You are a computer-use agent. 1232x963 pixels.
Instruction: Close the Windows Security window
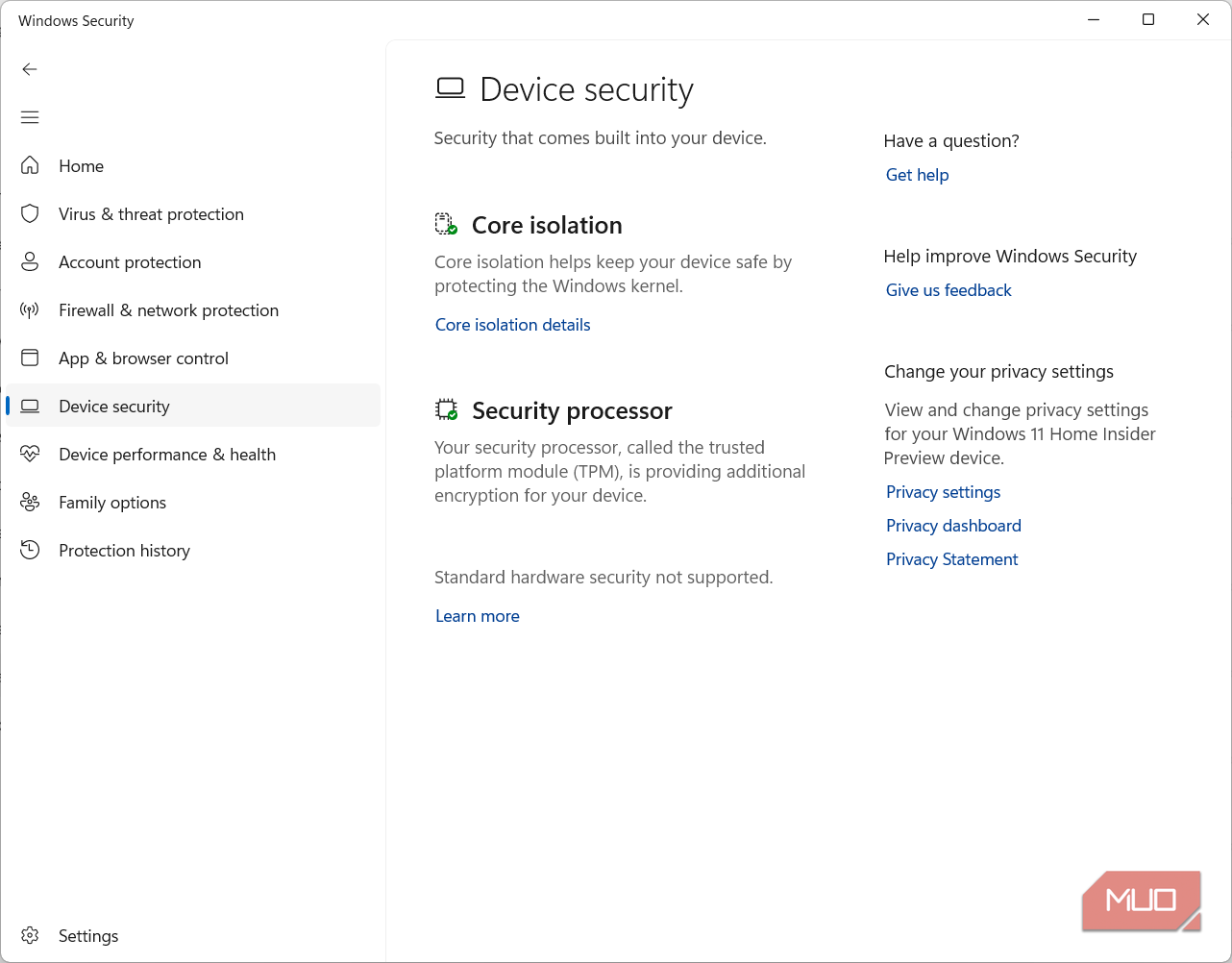[1203, 19]
